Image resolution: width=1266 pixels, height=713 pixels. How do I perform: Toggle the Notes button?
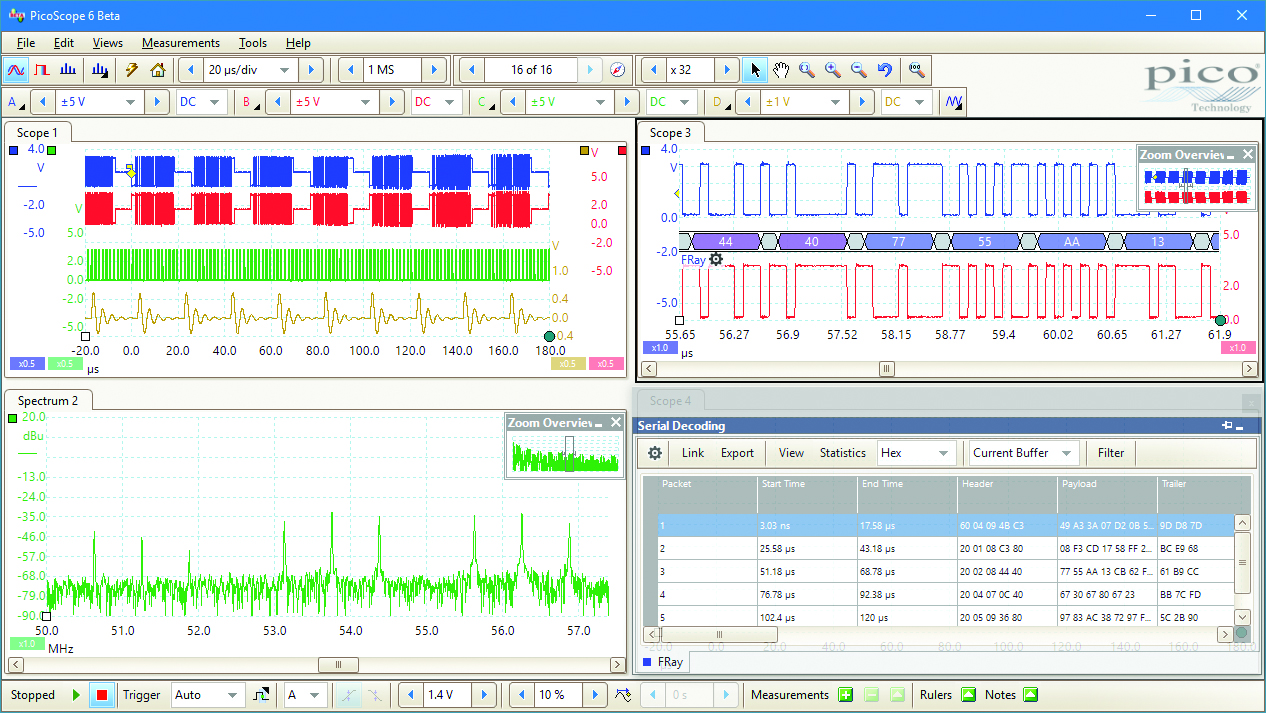pos(1031,695)
